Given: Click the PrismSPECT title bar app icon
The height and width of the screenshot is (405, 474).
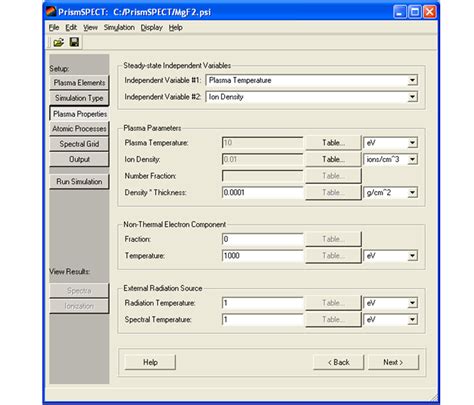Looking at the screenshot, I should pos(51,12).
